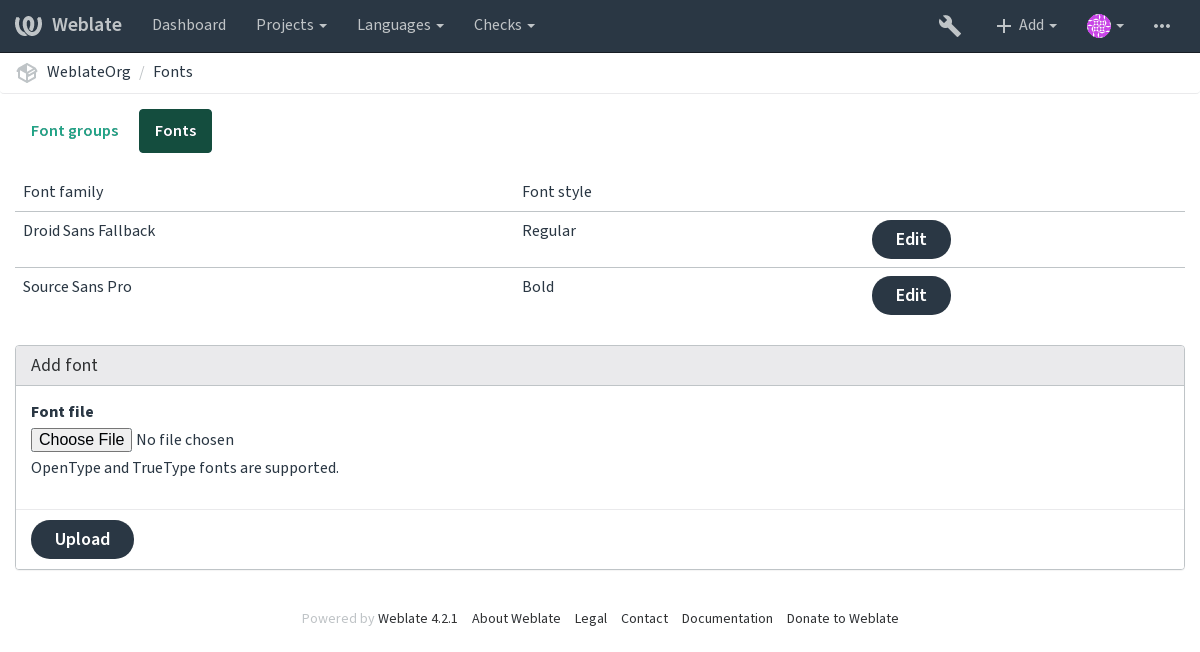Click the WeblateOrg project cube icon
Screen dimensions: 1200x652
27,72
